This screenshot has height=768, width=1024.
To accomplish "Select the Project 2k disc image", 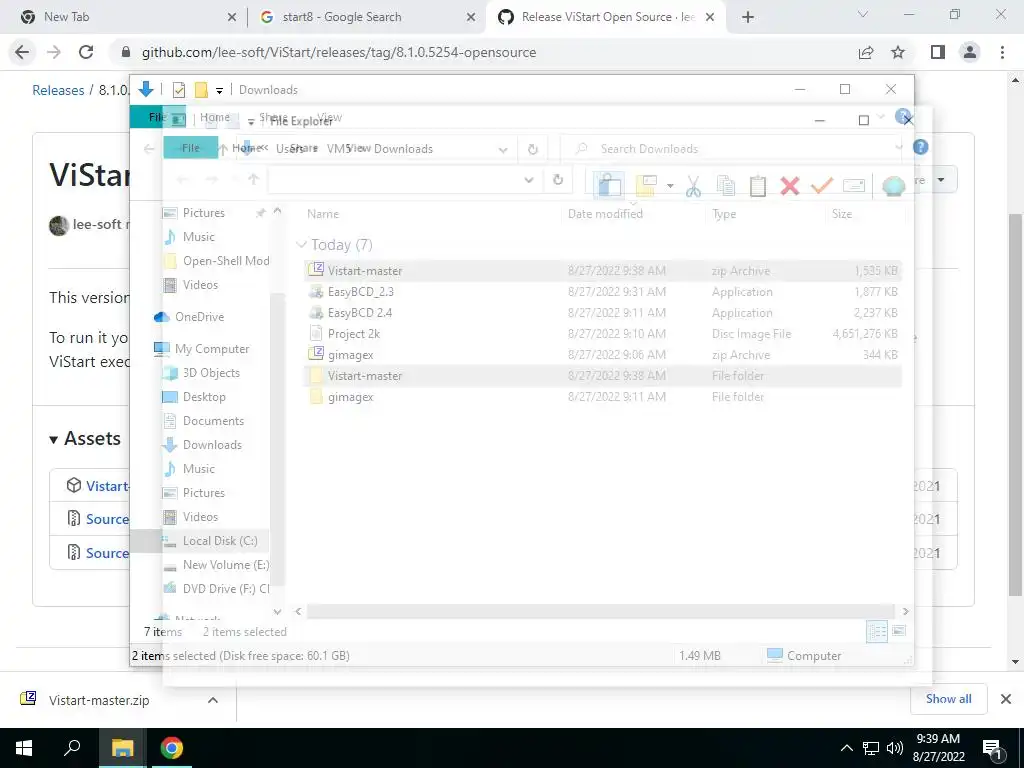I will pos(602,334).
